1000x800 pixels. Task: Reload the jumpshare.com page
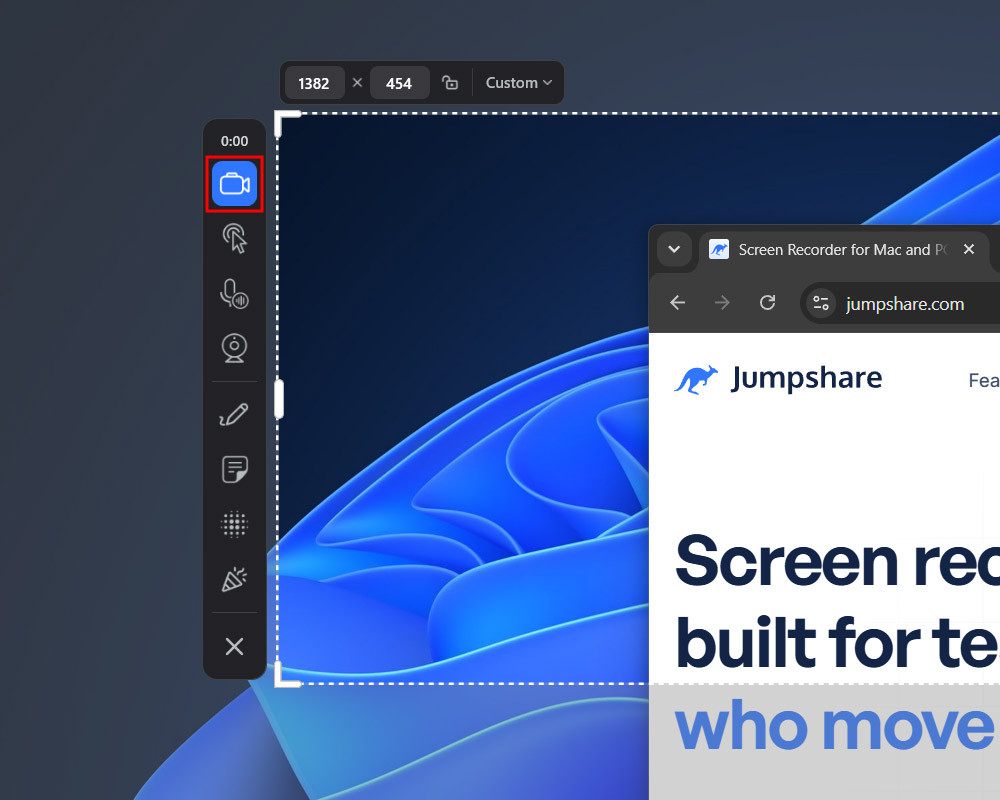point(767,302)
